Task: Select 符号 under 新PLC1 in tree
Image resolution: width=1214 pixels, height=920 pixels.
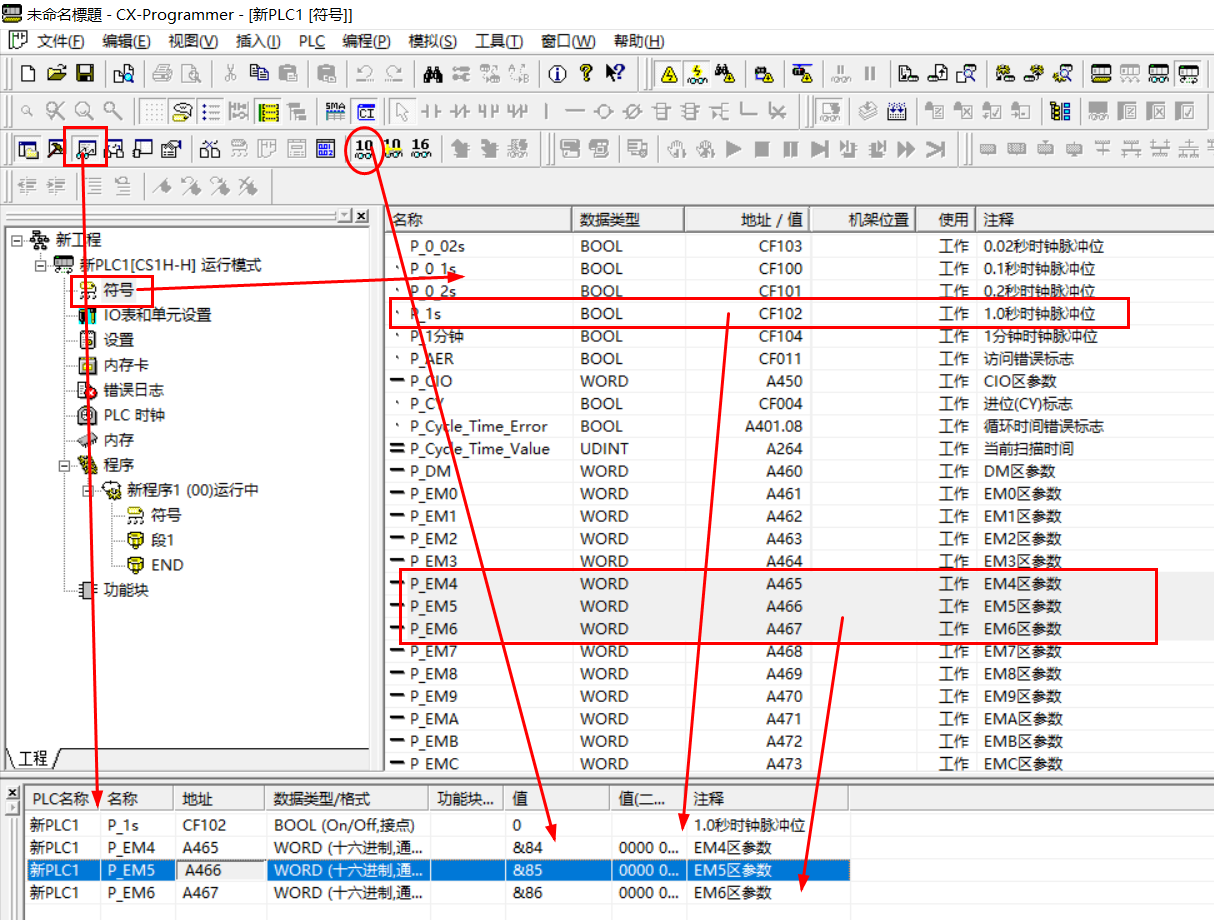Action: [x=118, y=290]
